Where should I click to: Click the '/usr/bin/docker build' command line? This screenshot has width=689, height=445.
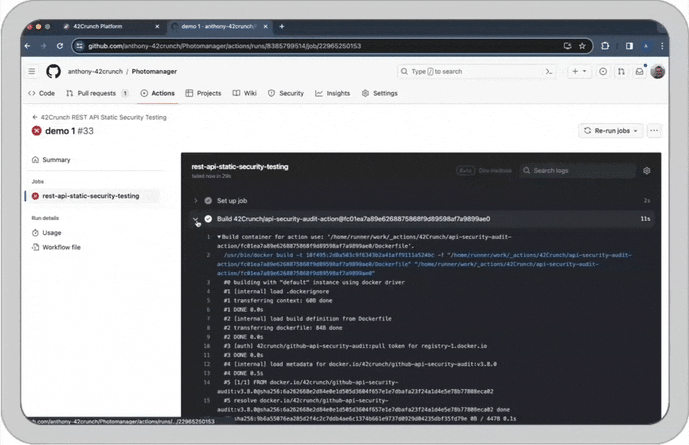(x=424, y=264)
